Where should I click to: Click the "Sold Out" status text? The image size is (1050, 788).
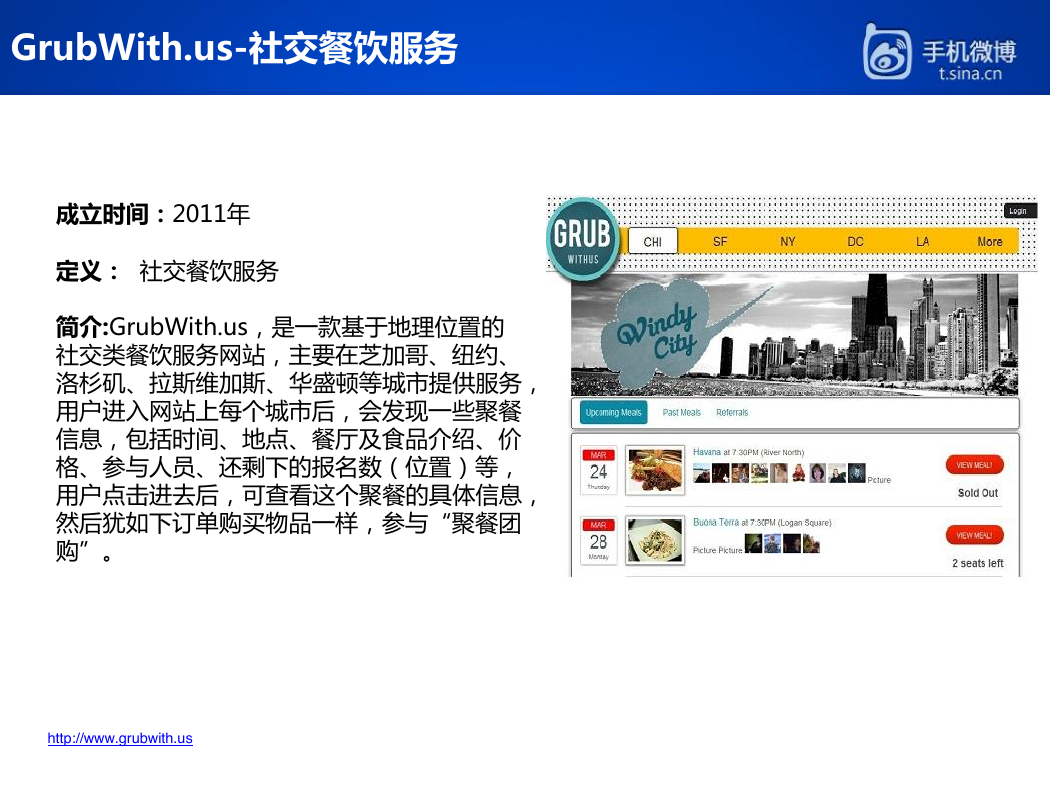click(x=978, y=493)
